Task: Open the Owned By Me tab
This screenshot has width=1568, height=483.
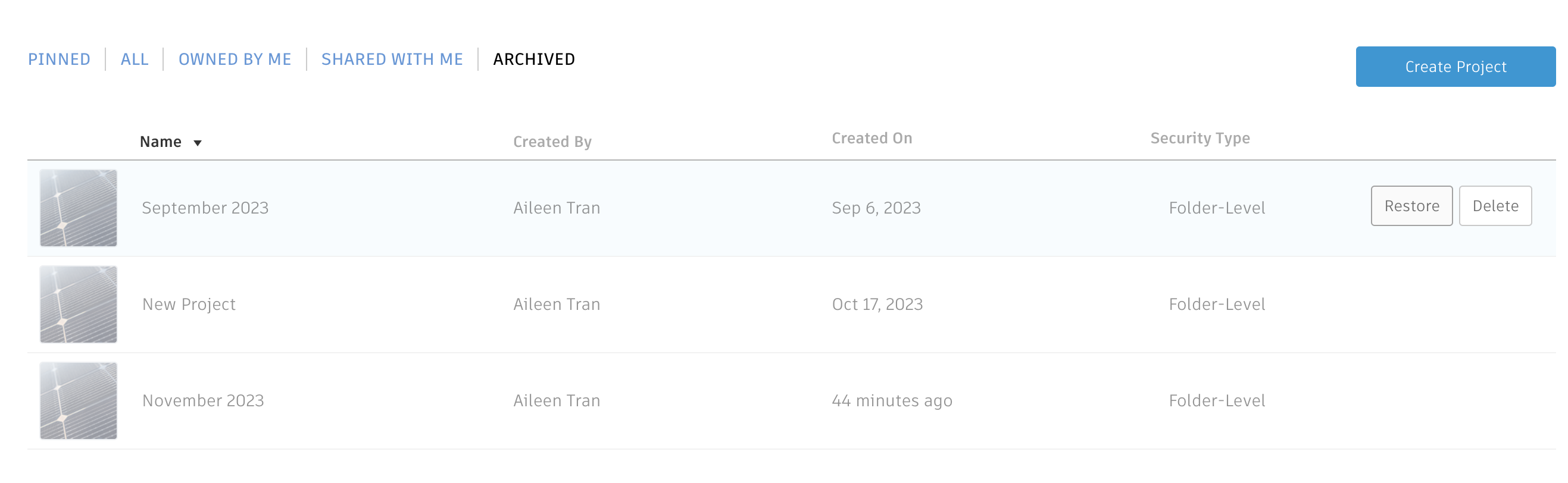Action: pos(235,59)
